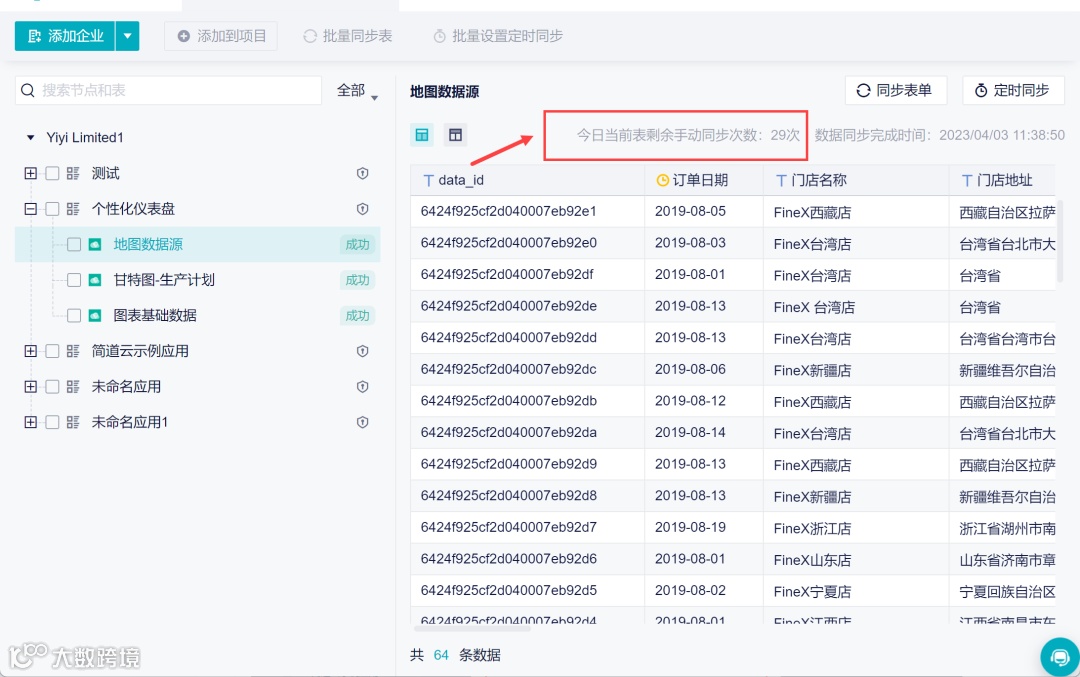Viewport: 1080px width, 677px height.
Task: Click the shield icon next to 测试
Action: pos(363,173)
